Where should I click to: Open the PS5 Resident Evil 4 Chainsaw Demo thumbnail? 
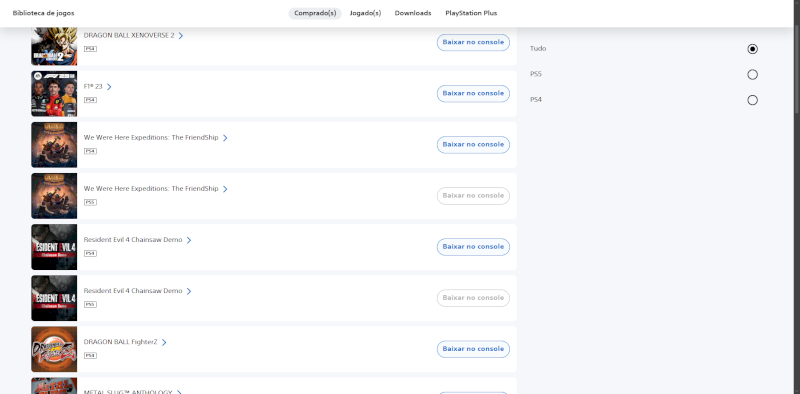click(54, 298)
